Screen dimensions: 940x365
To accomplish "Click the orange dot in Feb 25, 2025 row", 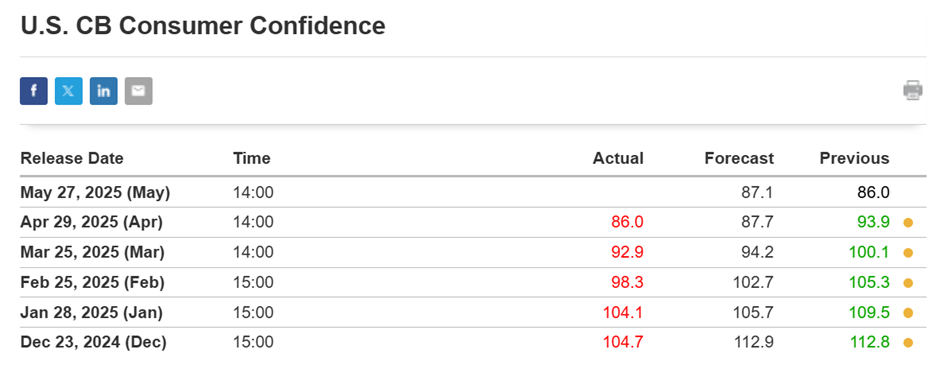I will pyautogui.click(x=908, y=283).
